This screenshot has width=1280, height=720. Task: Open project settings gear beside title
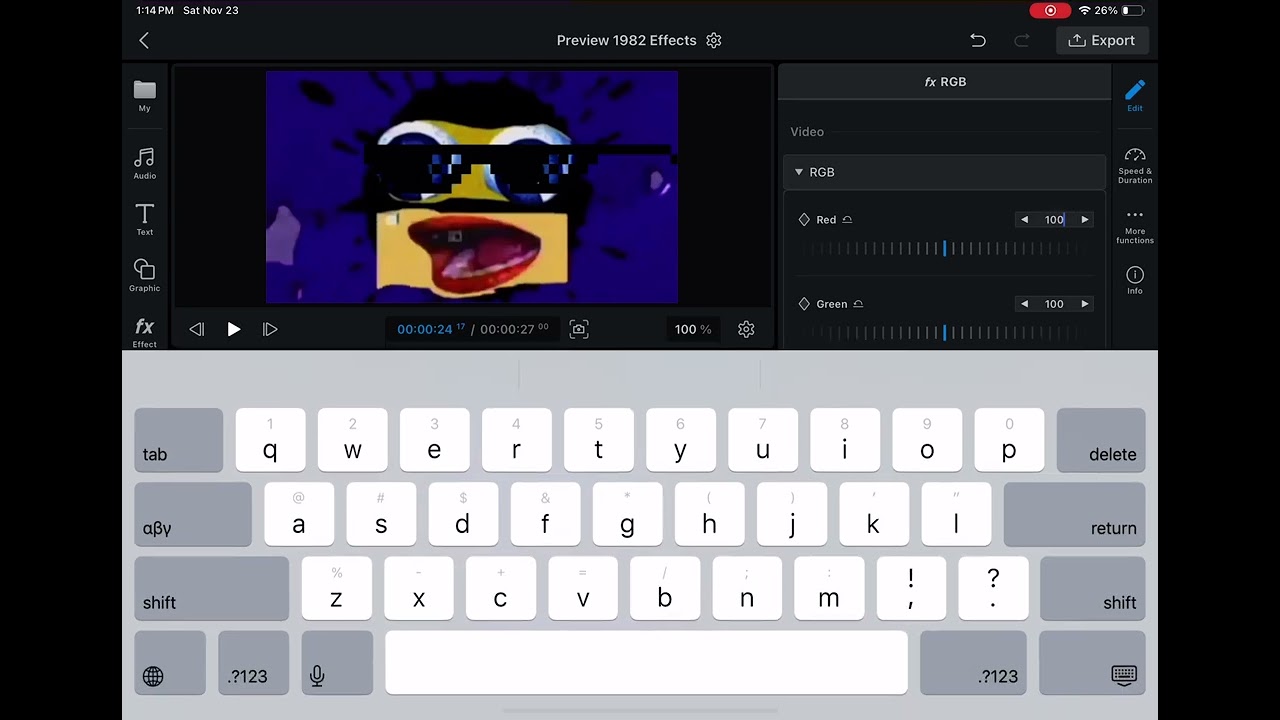click(714, 40)
